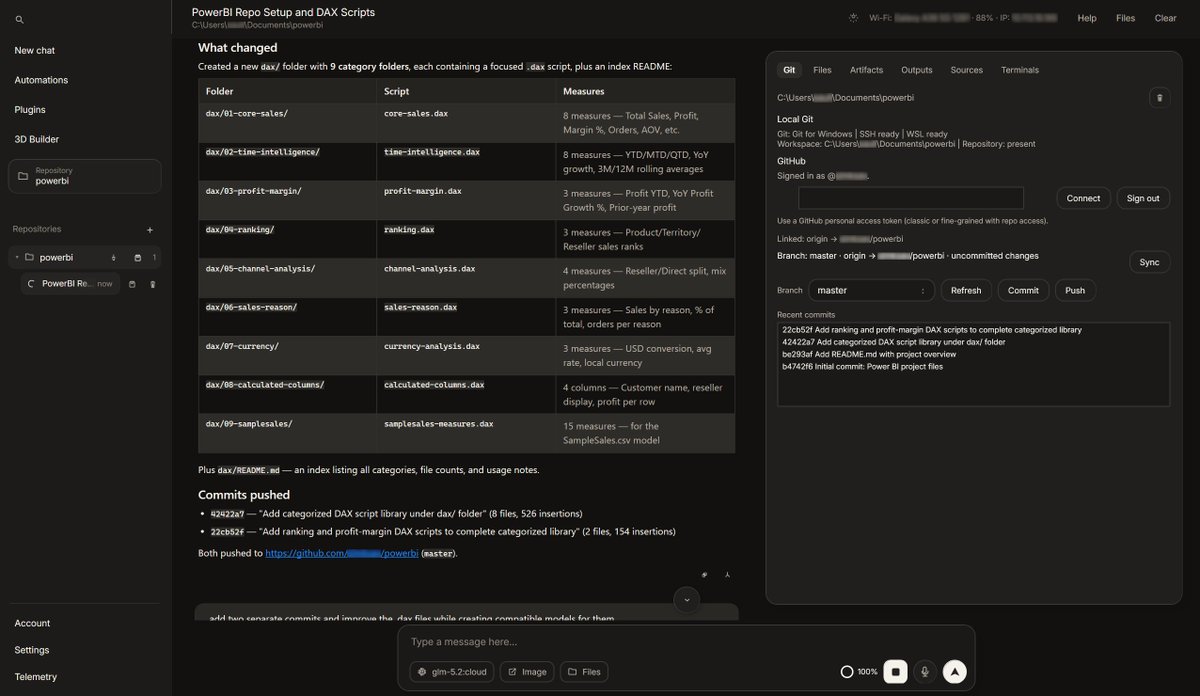Open Account in the sidebar
The width and height of the screenshot is (1200, 696).
point(32,623)
